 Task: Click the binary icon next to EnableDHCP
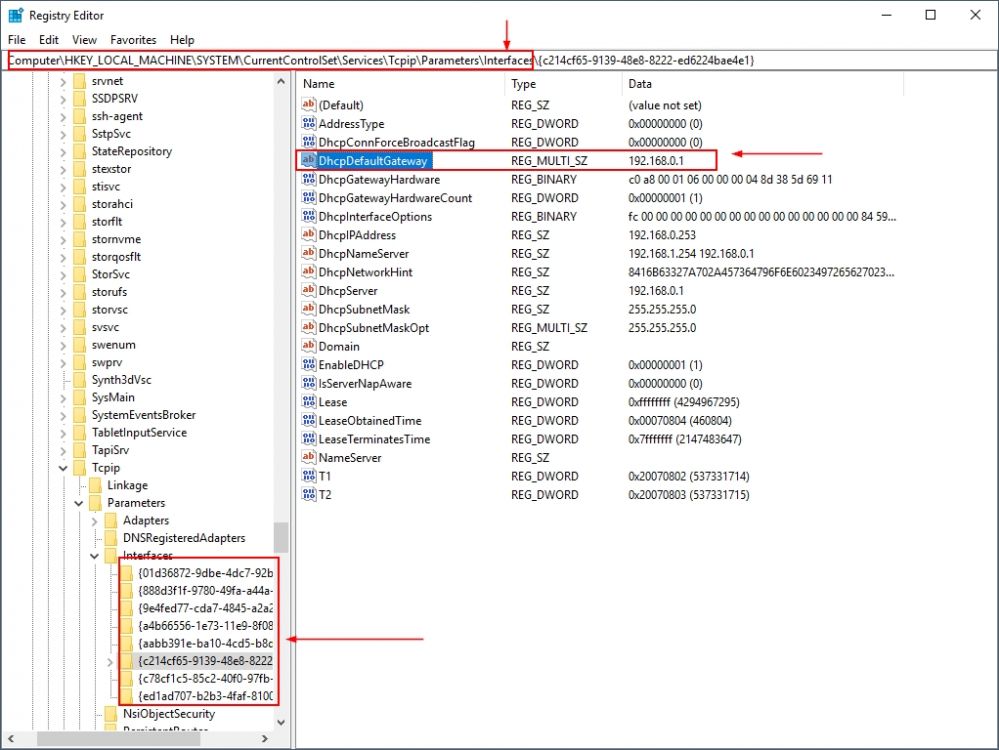pyautogui.click(x=309, y=365)
